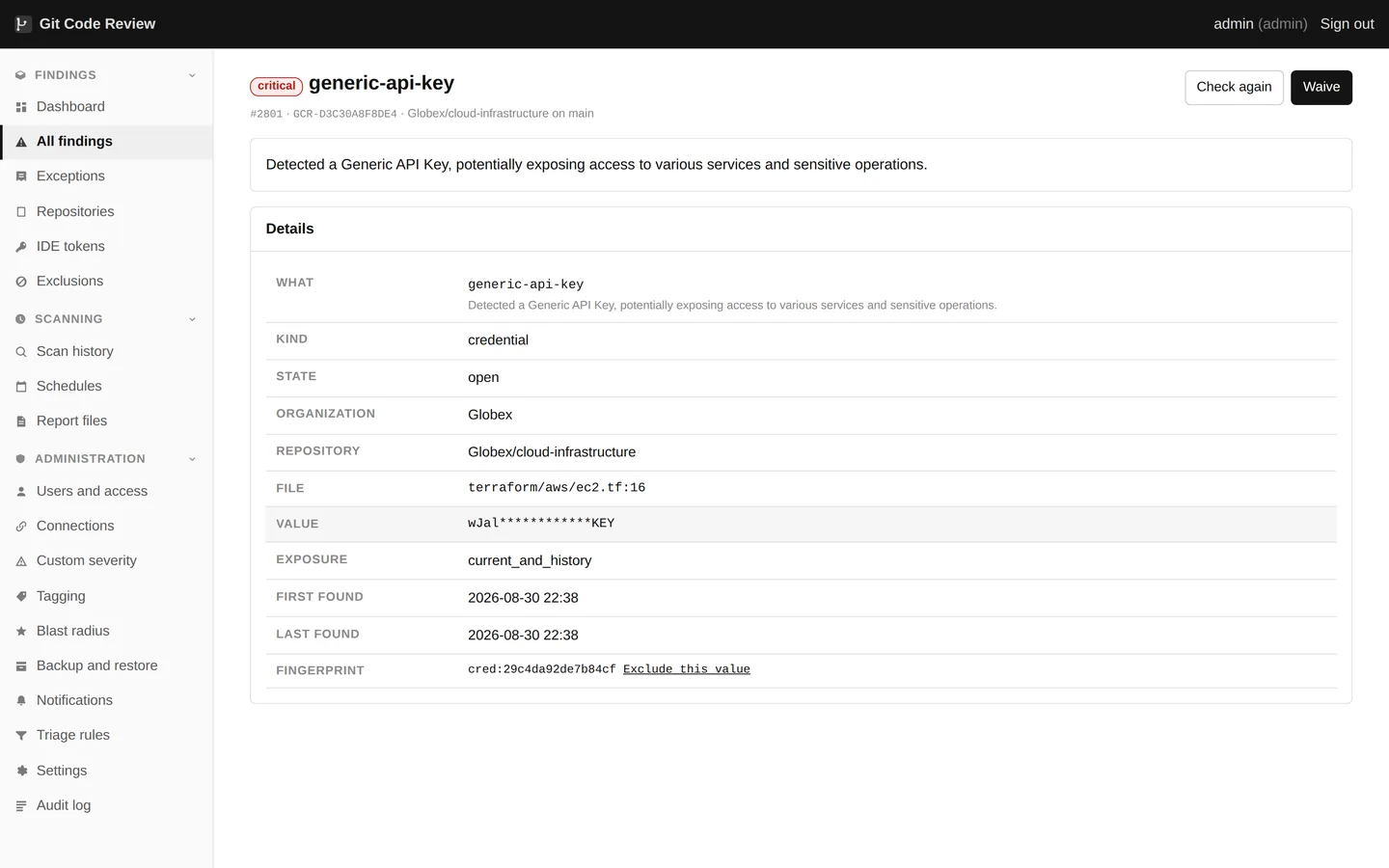Click the kind value credential
This screenshot has width=1389, height=868.
click(498, 340)
